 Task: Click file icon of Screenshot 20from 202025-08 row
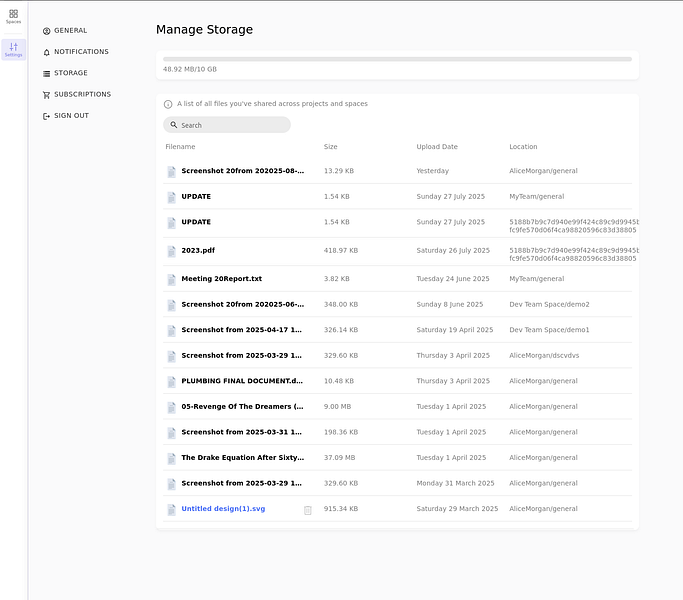[172, 172]
